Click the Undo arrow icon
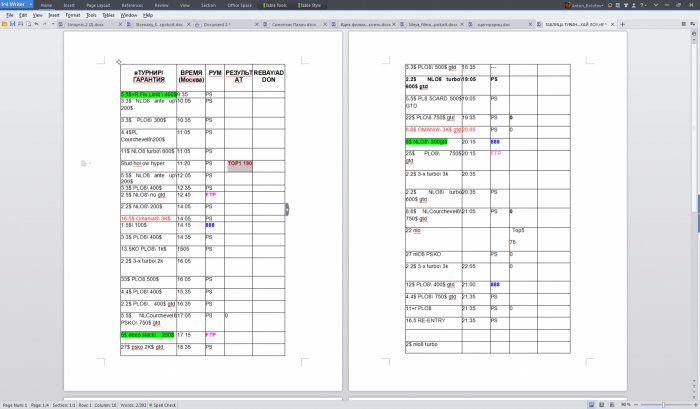Screen dimensions: 700x409 coord(37,24)
